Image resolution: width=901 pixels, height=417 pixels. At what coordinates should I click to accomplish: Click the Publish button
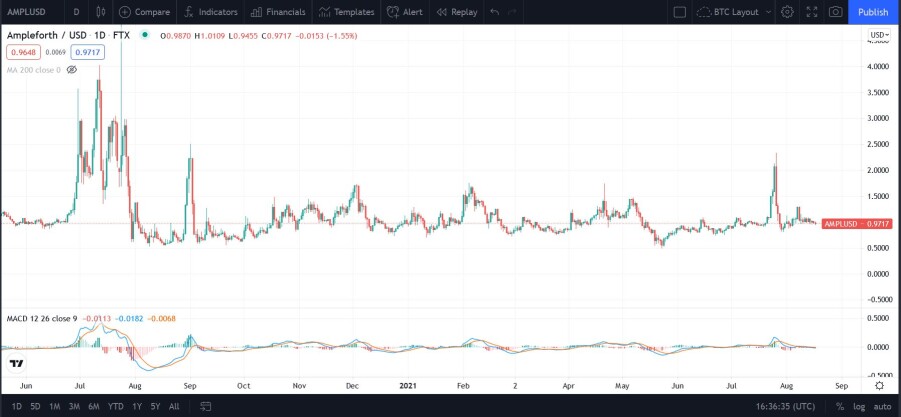point(873,11)
